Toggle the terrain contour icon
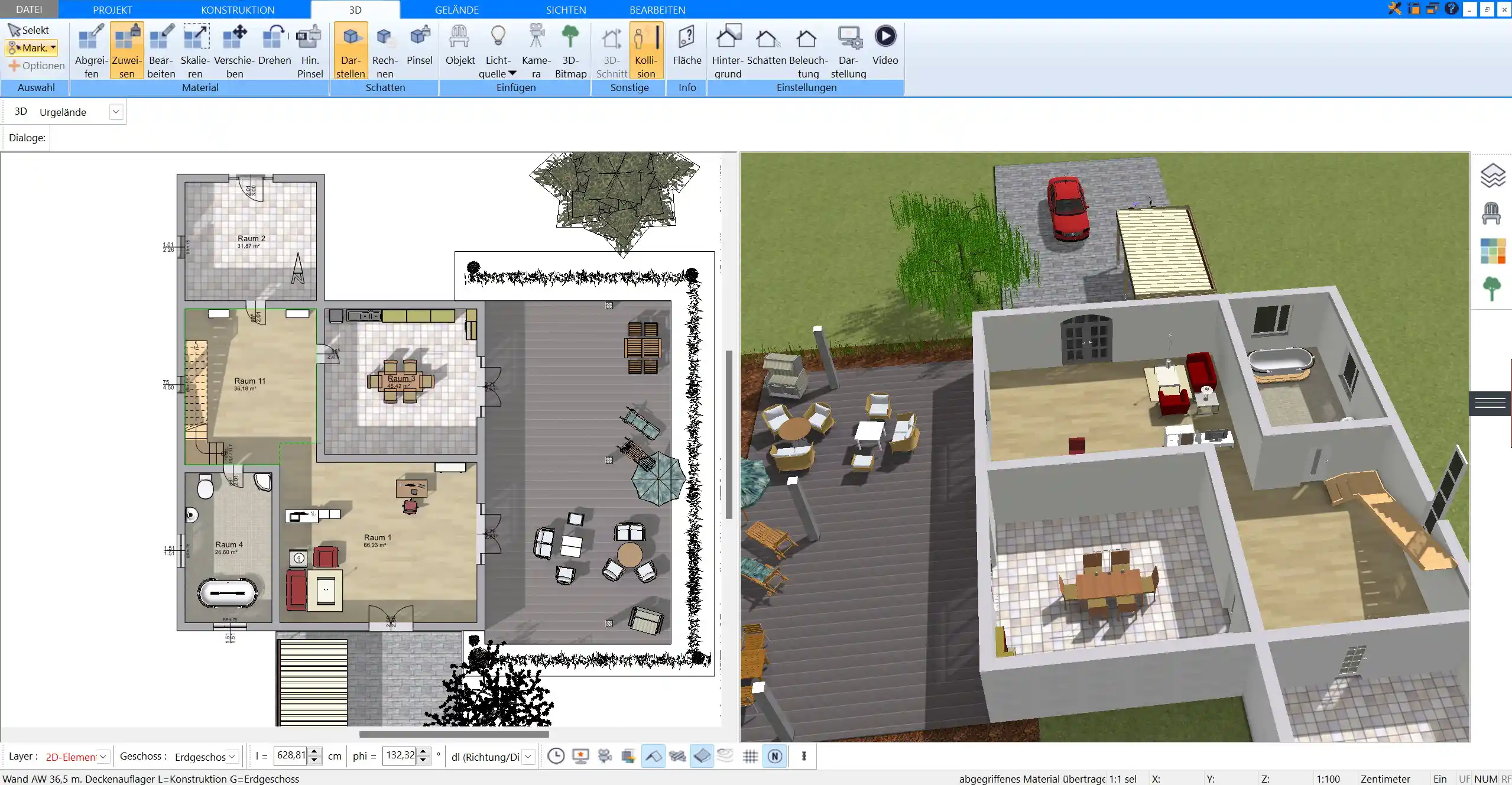1512x785 pixels. click(x=725, y=756)
